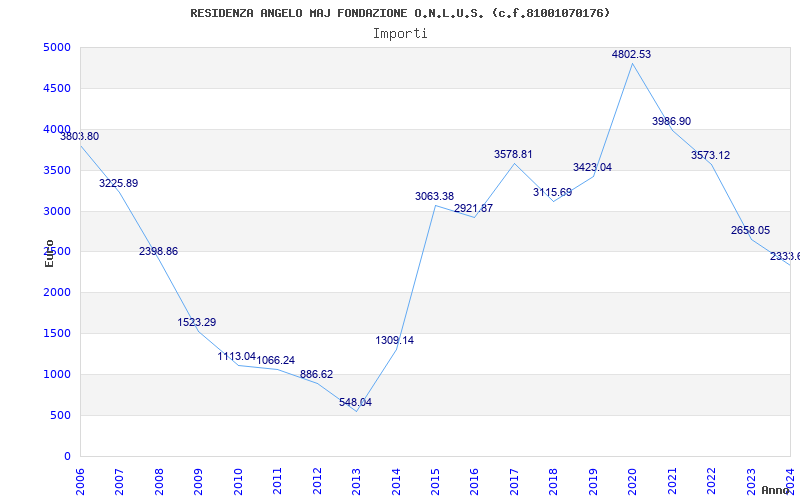Click the 2015 year axis label
The height and width of the screenshot is (500, 800).
coord(435,482)
